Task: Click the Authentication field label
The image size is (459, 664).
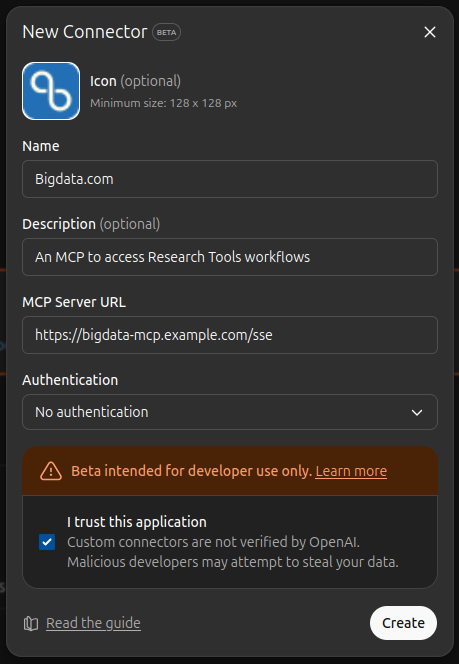Action: coord(70,380)
